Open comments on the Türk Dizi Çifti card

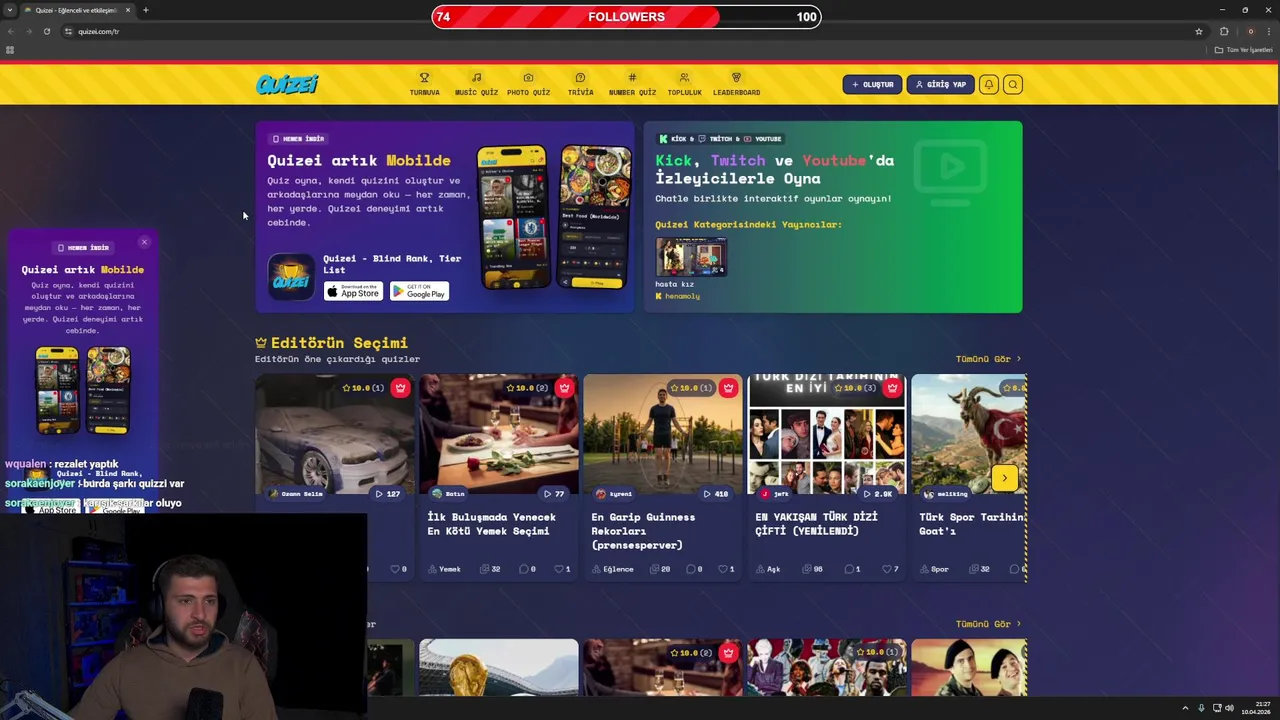coord(852,569)
